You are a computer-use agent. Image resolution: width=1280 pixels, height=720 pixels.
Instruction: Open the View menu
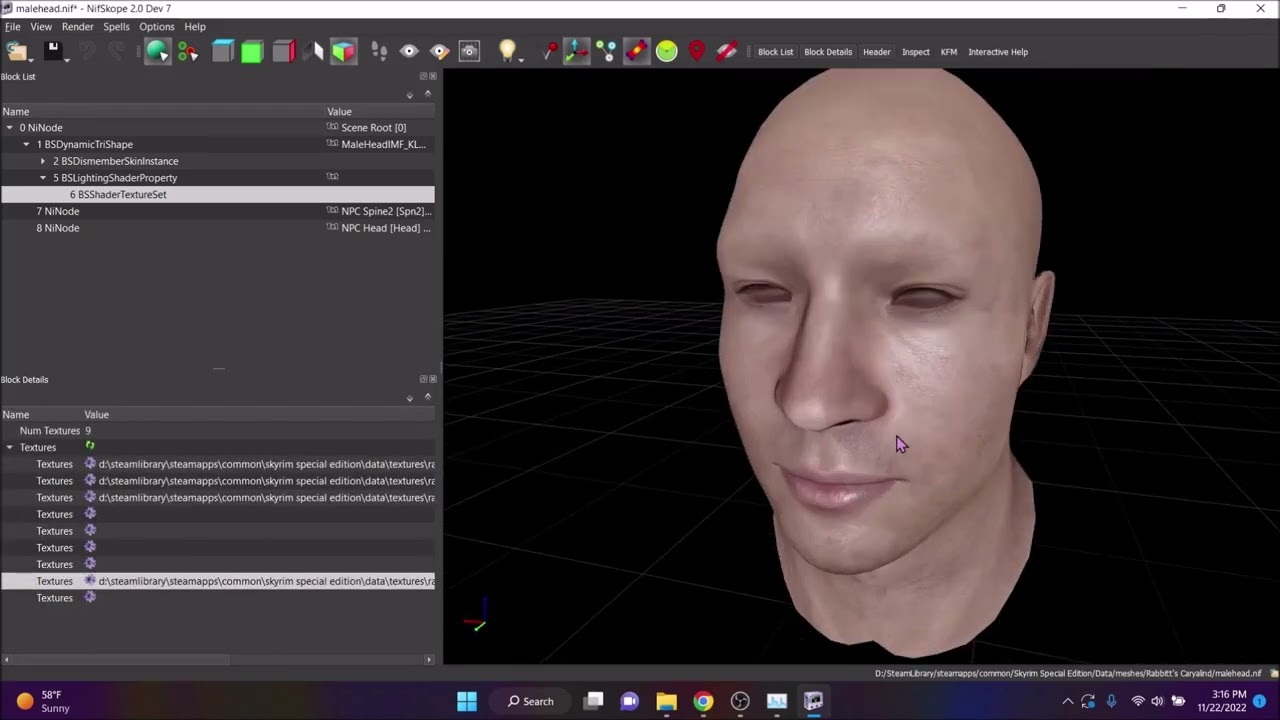[41, 27]
